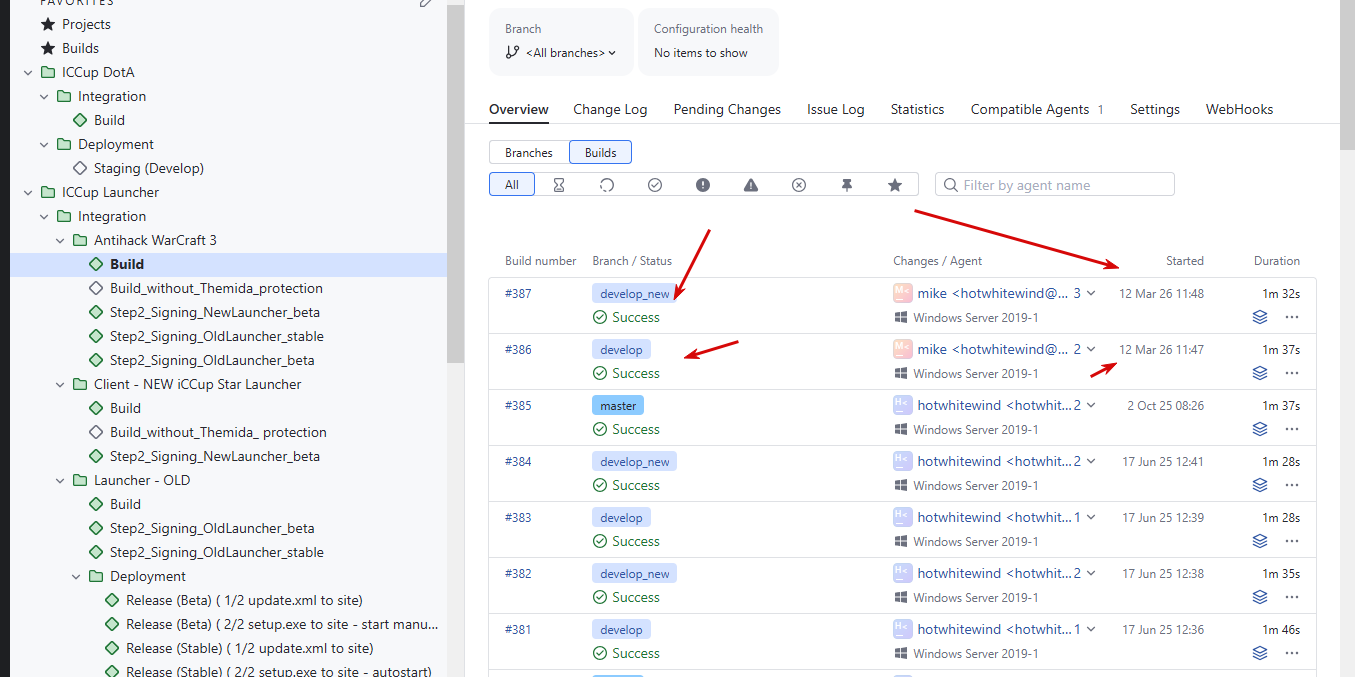Click the star icon next to Projects
The width and height of the screenshot is (1355, 677).
48,24
